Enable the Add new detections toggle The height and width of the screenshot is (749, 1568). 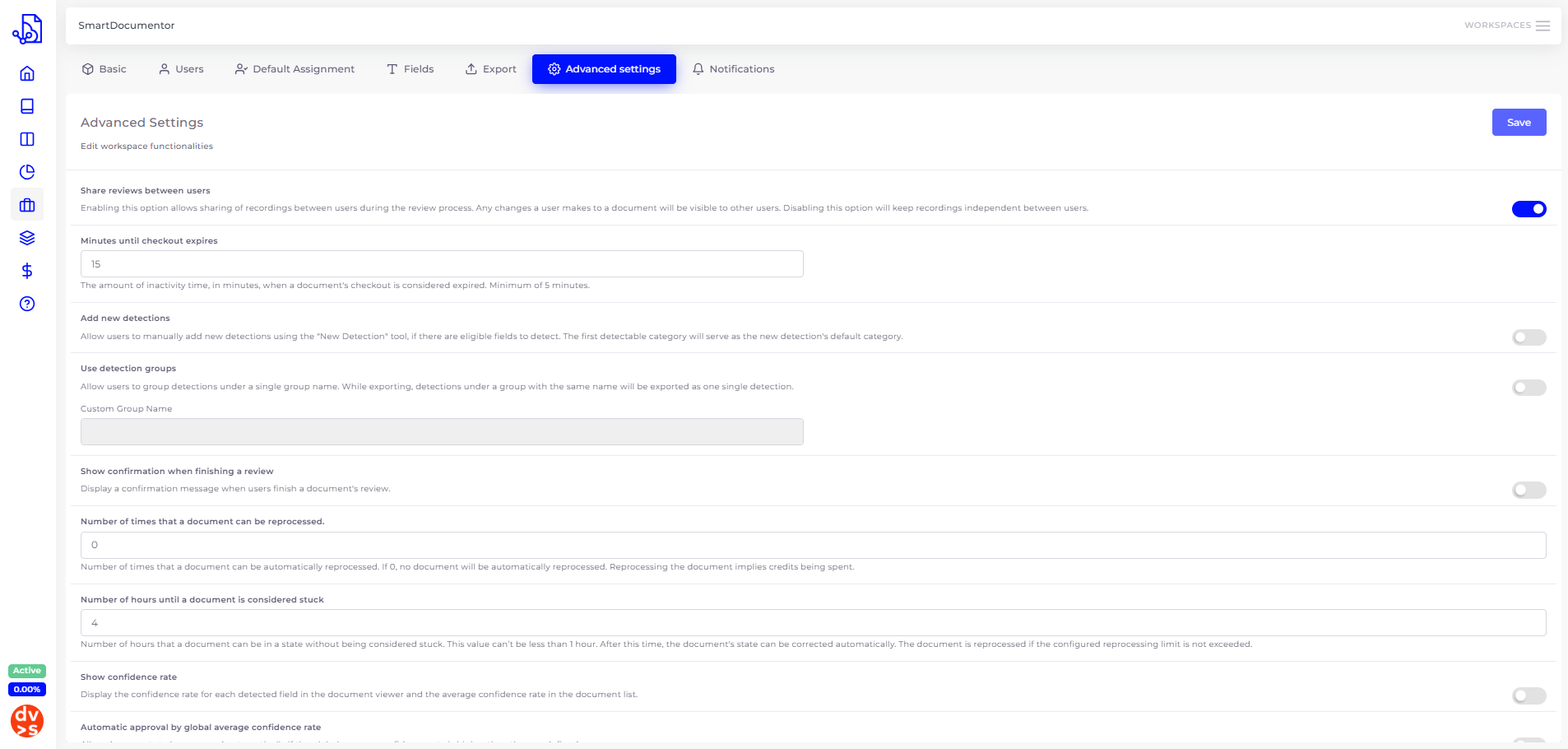tap(1529, 337)
